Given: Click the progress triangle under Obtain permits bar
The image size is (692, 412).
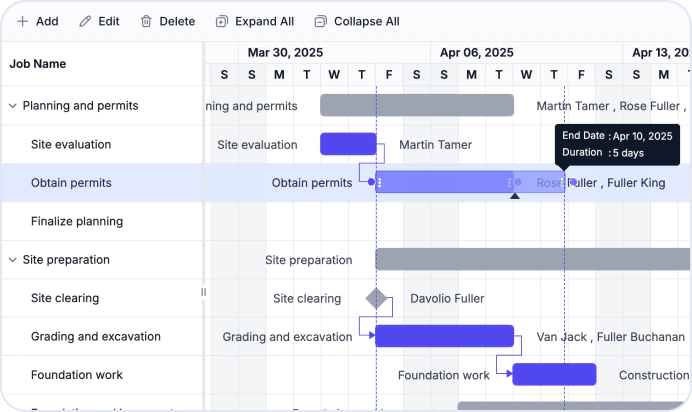Looking at the screenshot, I should point(515,195).
